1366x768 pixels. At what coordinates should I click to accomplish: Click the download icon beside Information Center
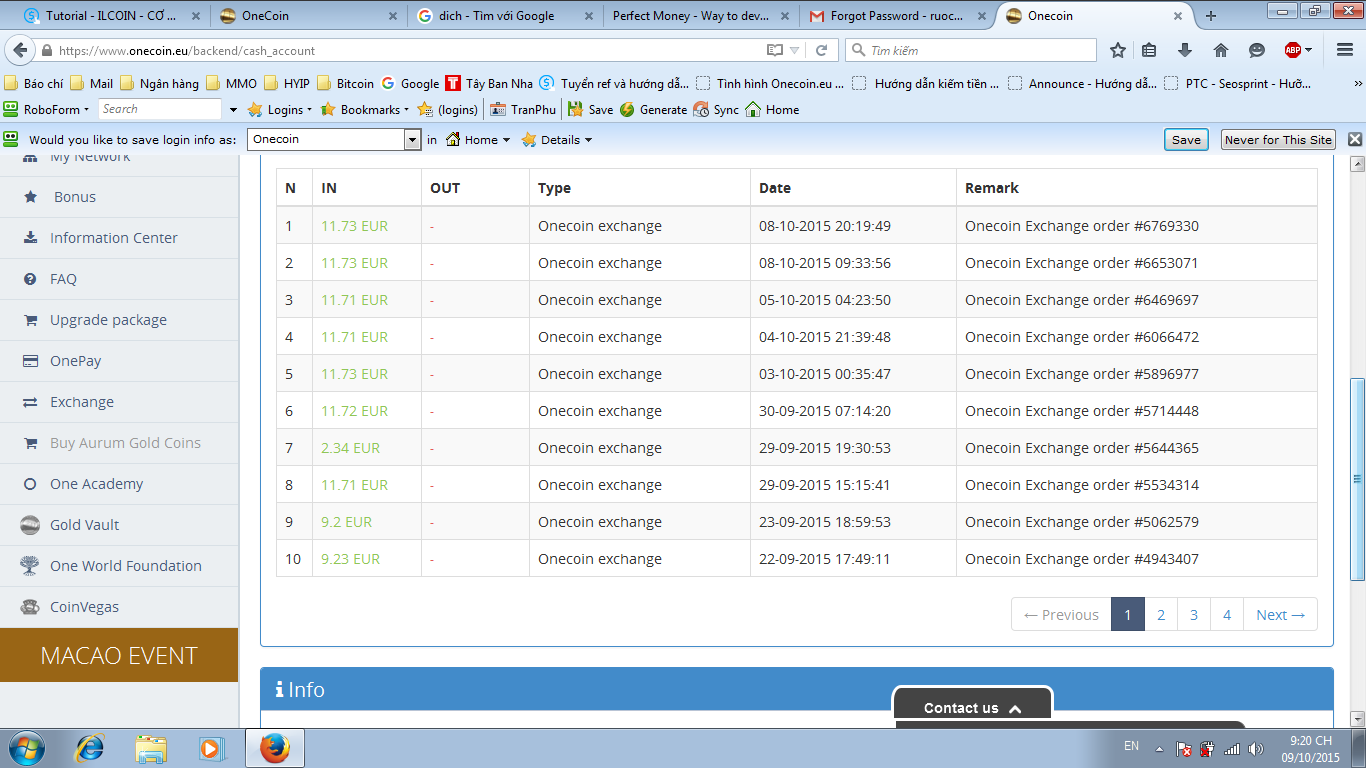[x=30, y=238]
